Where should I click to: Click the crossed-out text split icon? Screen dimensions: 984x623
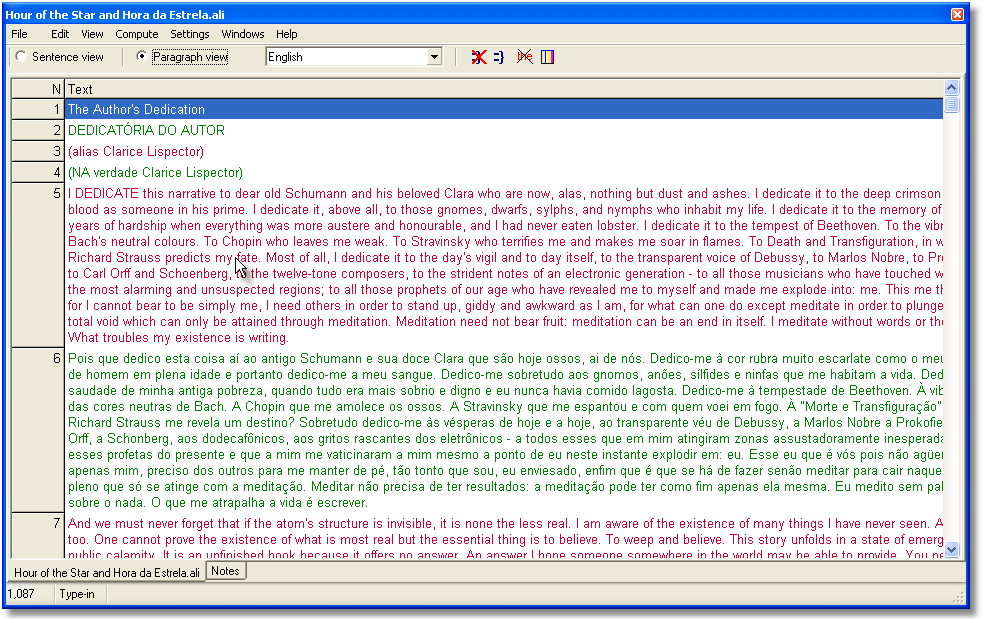pyautogui.click(x=524, y=57)
